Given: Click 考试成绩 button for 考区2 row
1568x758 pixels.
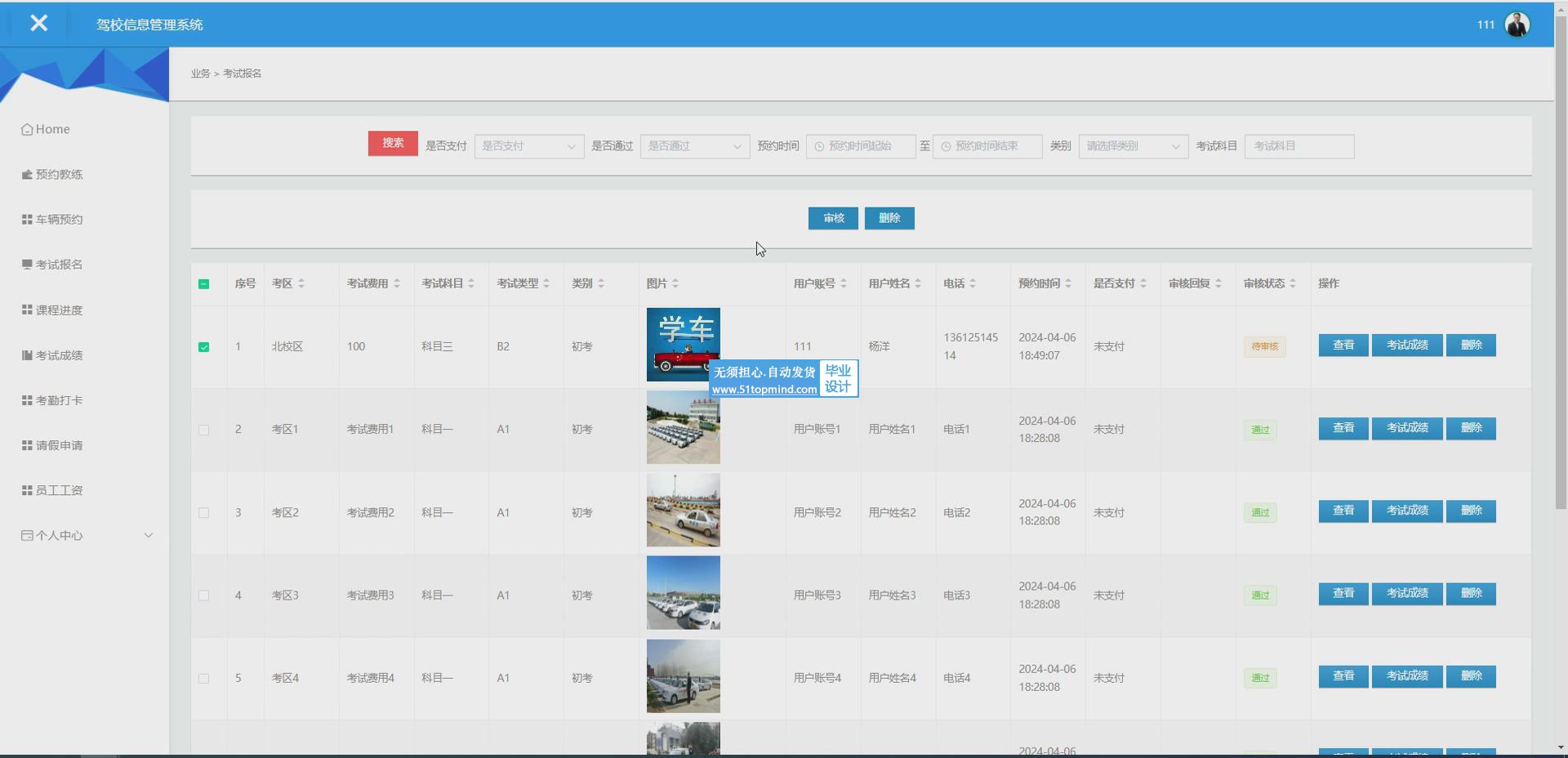Looking at the screenshot, I should (1407, 511).
